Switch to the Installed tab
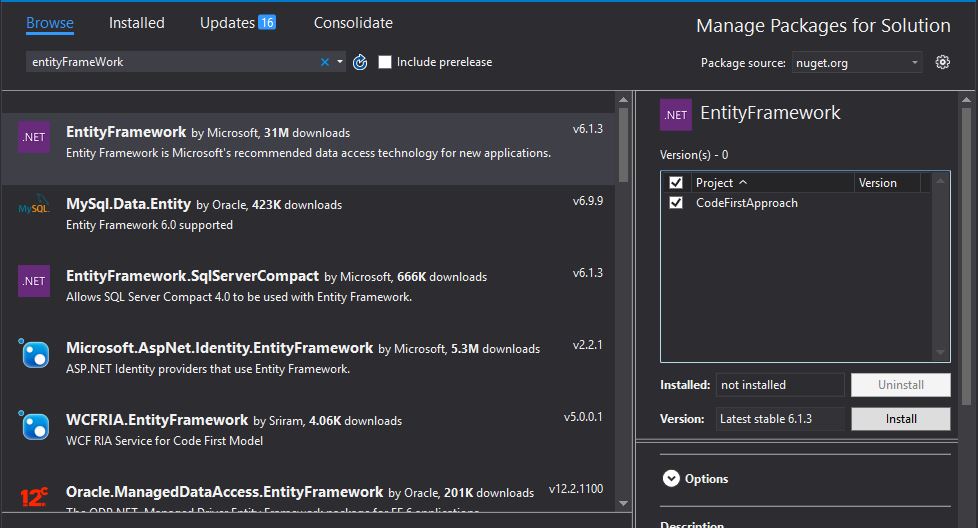 137,22
